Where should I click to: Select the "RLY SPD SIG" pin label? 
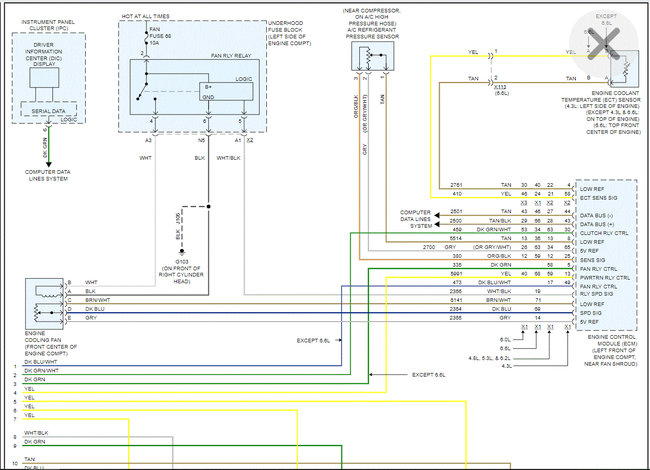point(597,294)
